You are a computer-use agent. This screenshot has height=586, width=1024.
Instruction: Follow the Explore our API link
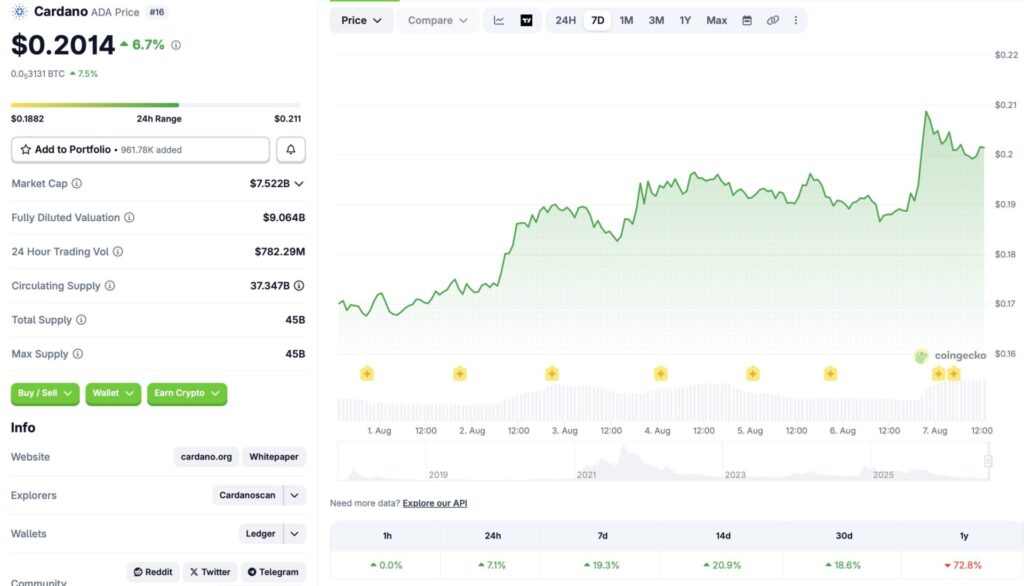click(435, 503)
